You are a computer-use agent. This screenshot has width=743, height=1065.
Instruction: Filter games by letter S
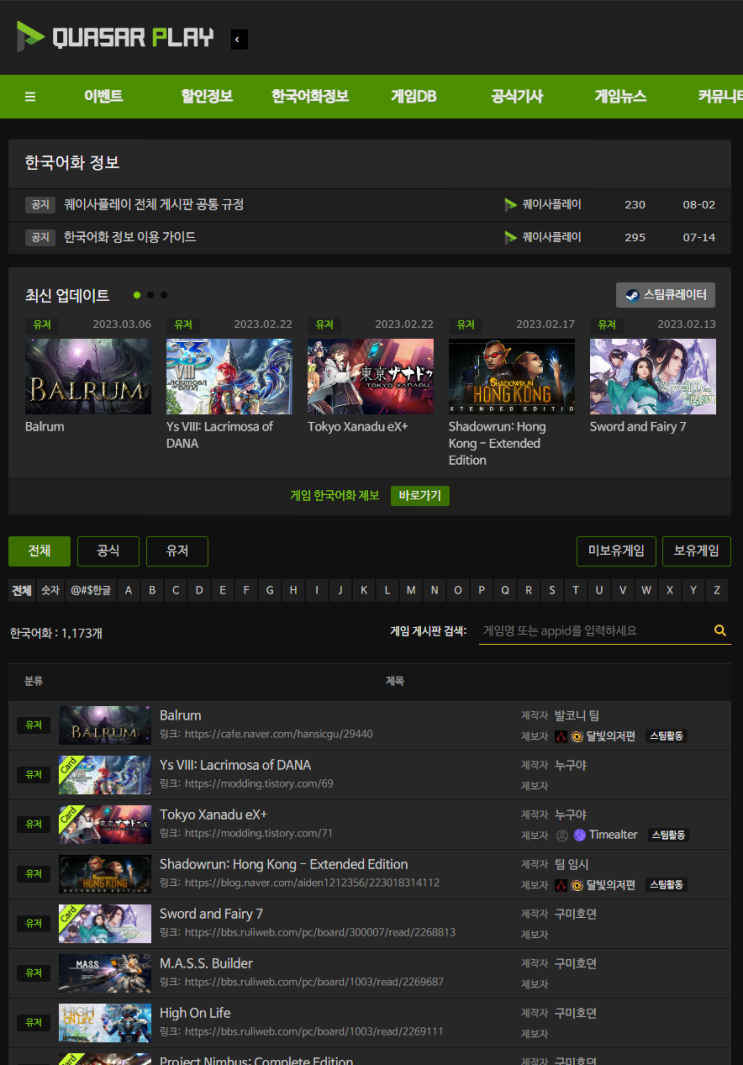pyautogui.click(x=552, y=590)
